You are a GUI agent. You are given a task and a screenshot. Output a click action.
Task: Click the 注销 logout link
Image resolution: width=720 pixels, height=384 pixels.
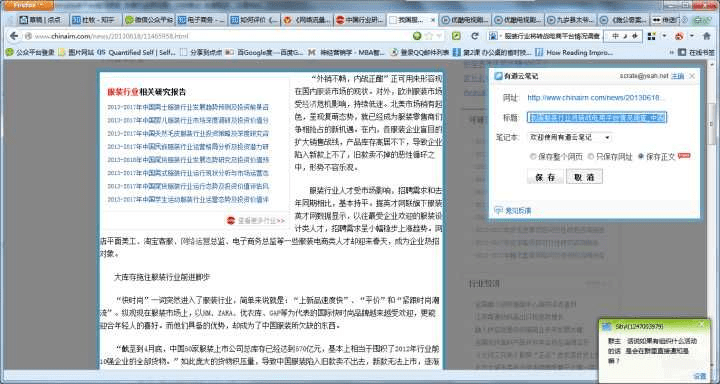coord(678,76)
